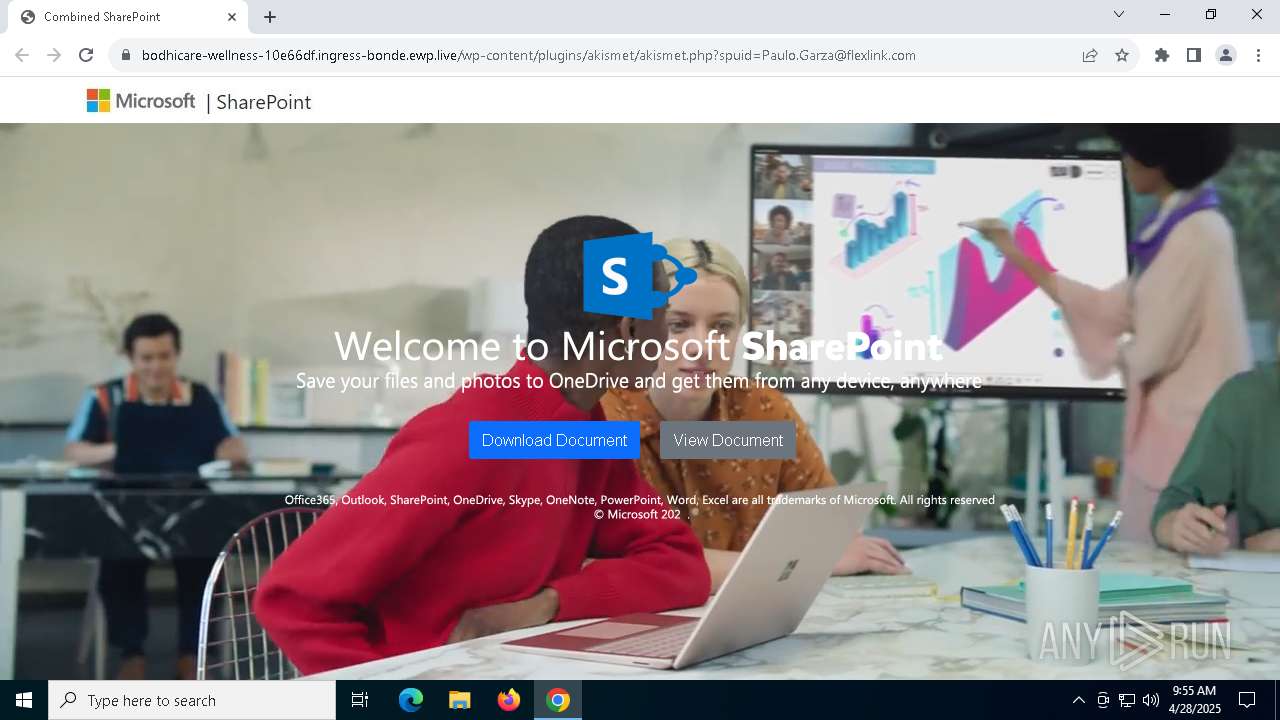
Task: Close the Combined SharePoint tab
Action: [x=232, y=17]
